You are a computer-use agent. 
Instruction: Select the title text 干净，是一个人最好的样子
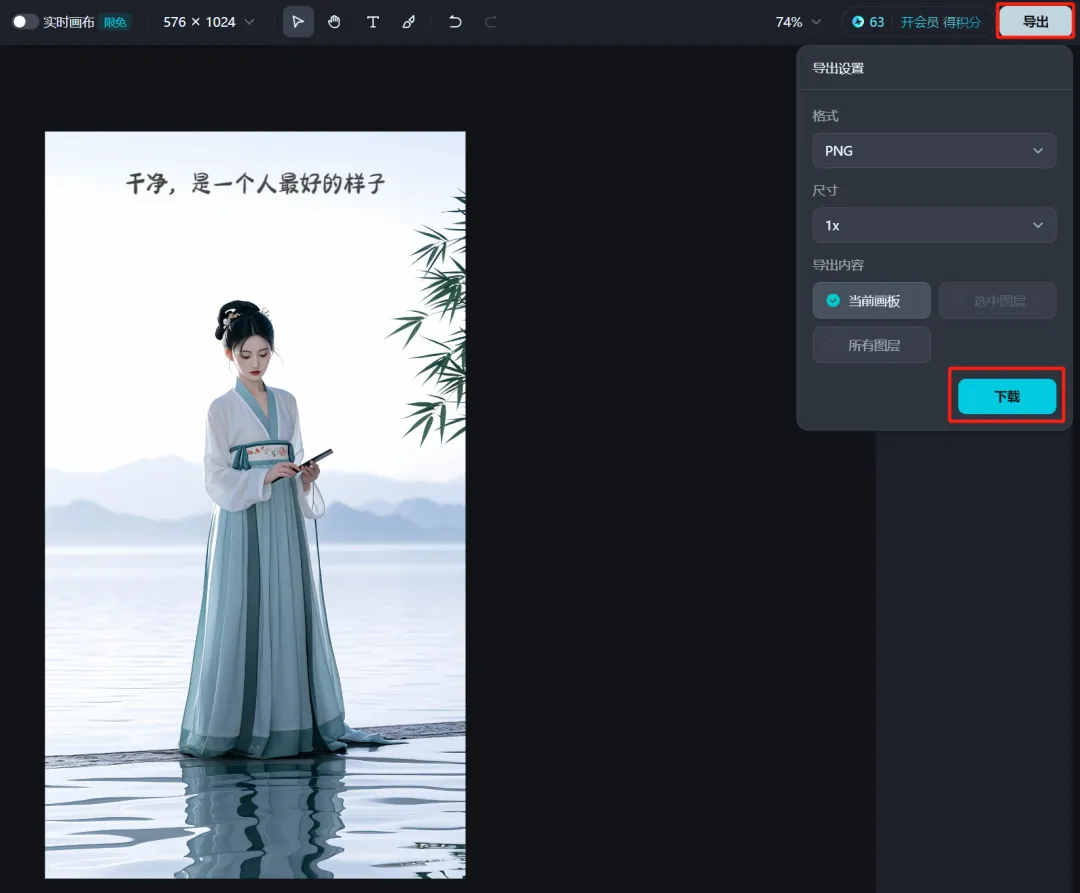pos(255,184)
